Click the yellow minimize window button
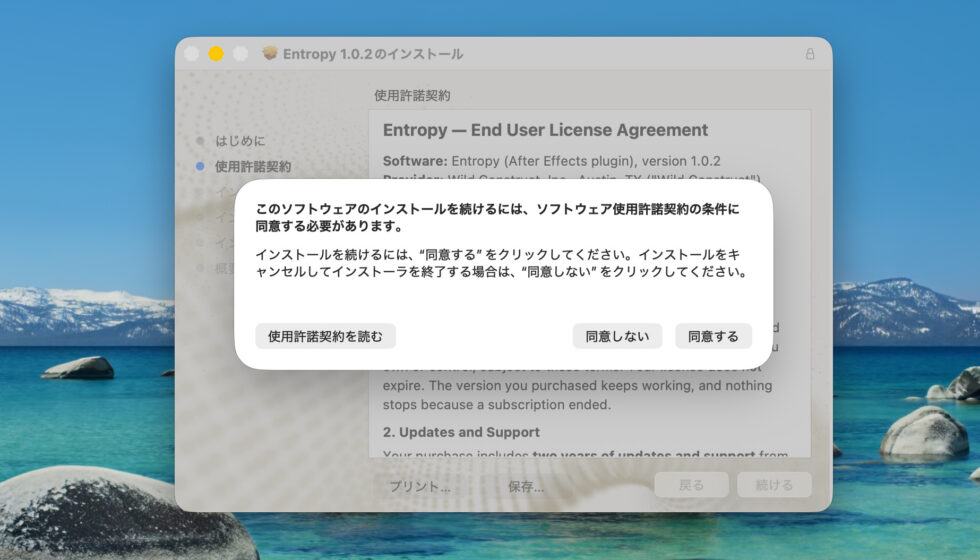 [216, 54]
